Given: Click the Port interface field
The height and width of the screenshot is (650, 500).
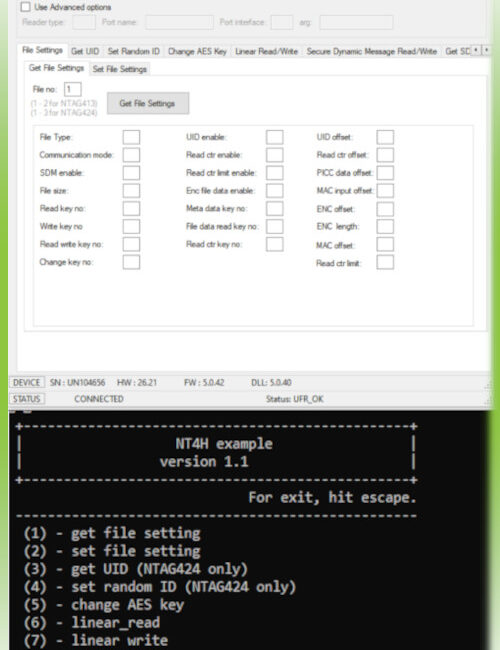Looking at the screenshot, I should coord(282,22).
